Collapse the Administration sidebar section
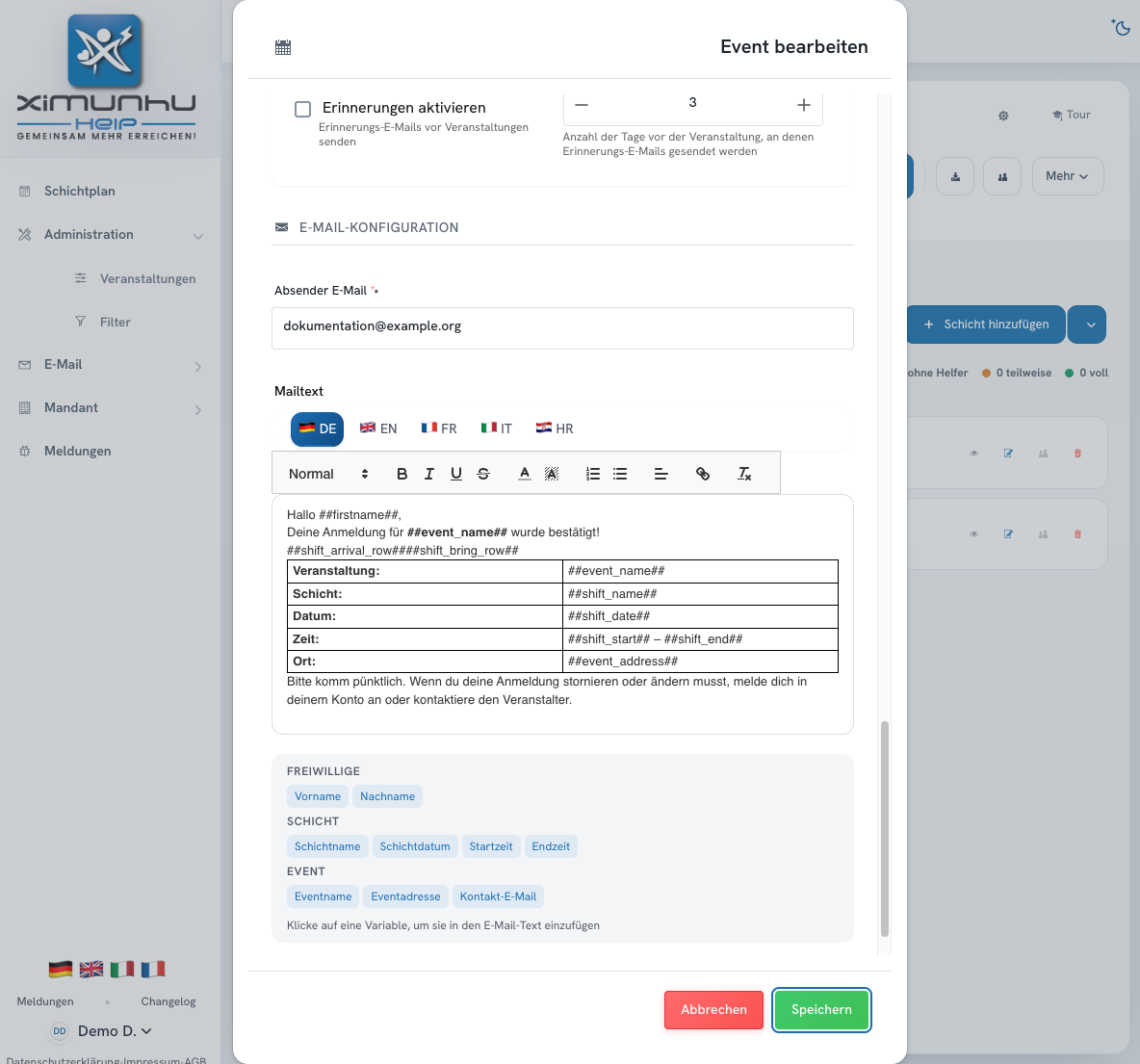Screen dimensions: 1140x1064 (110, 235)
